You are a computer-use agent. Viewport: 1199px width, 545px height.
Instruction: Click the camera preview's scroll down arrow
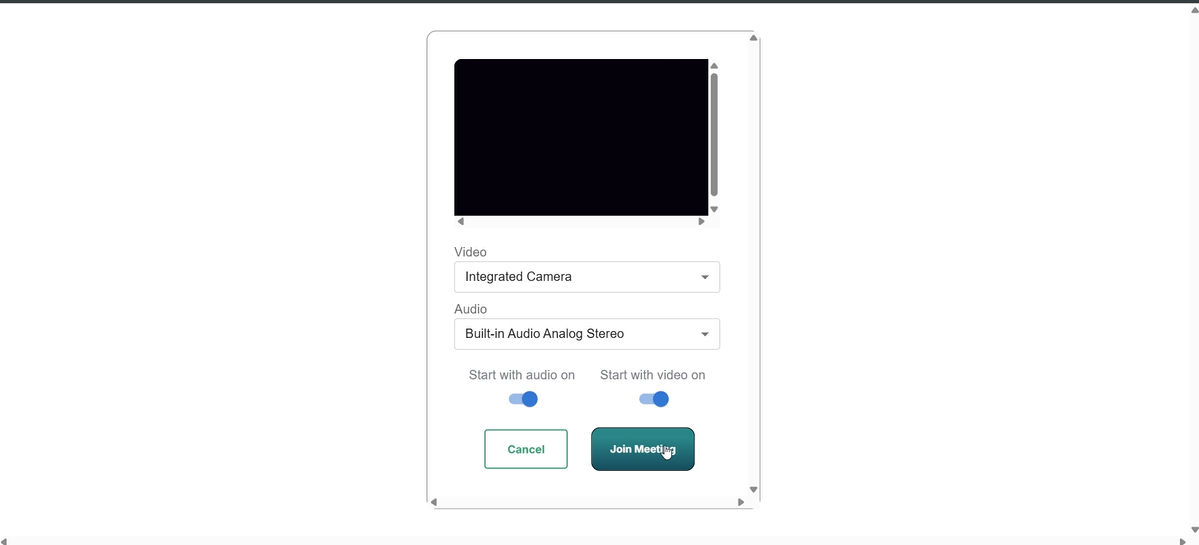pyautogui.click(x=714, y=209)
